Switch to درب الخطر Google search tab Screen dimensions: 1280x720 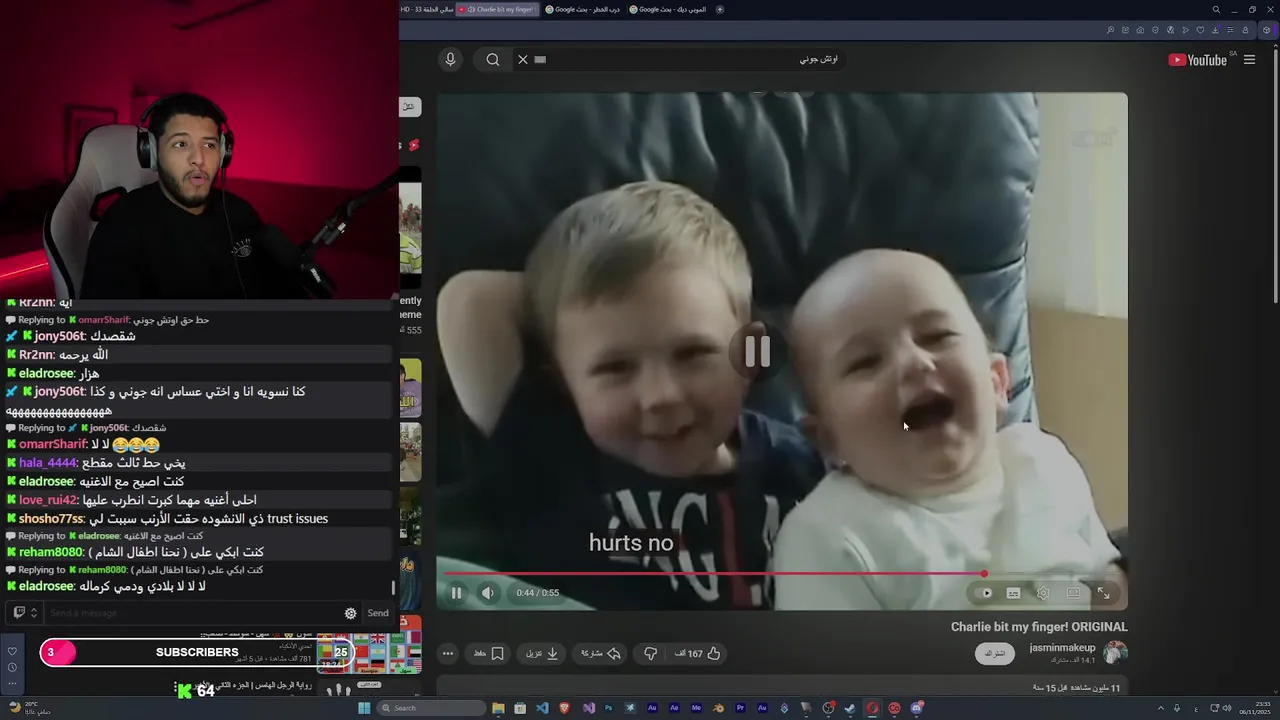tap(583, 9)
